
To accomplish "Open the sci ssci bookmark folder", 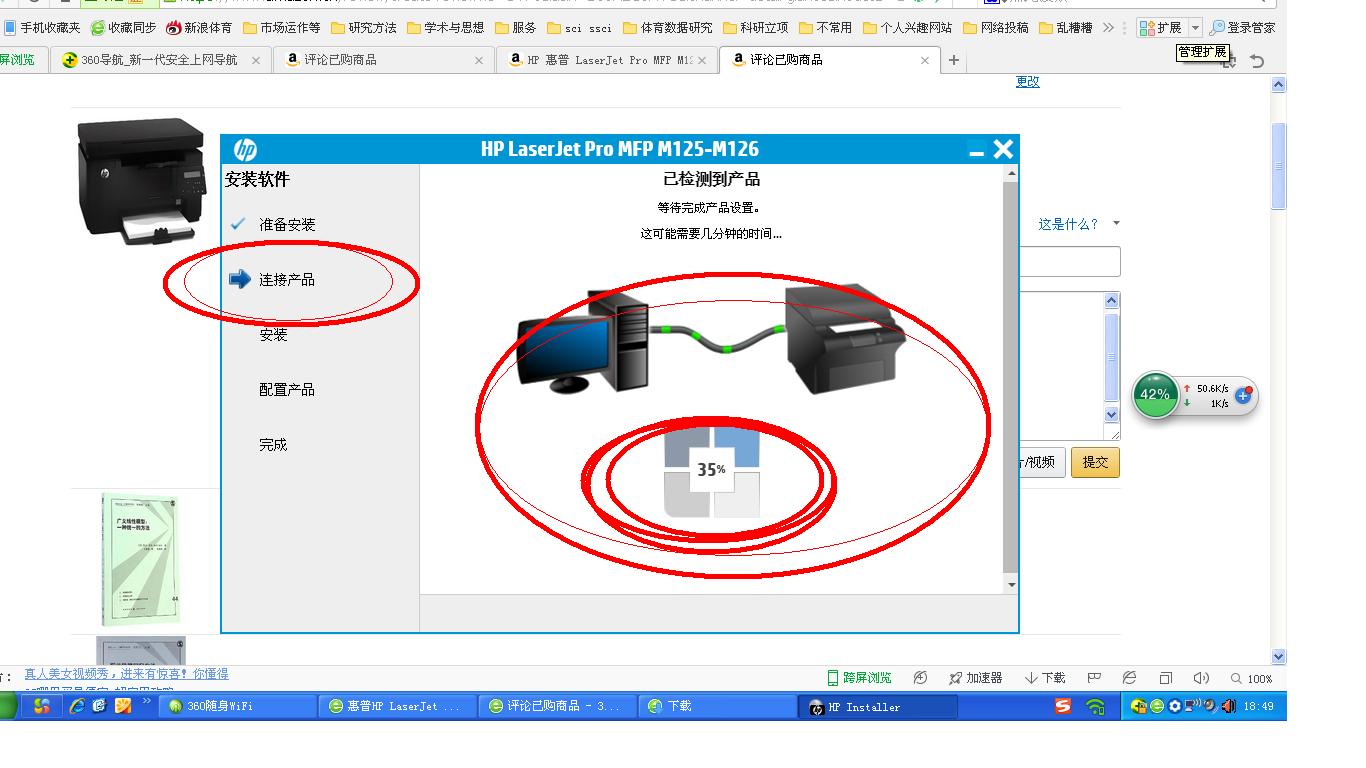I will coord(580,28).
